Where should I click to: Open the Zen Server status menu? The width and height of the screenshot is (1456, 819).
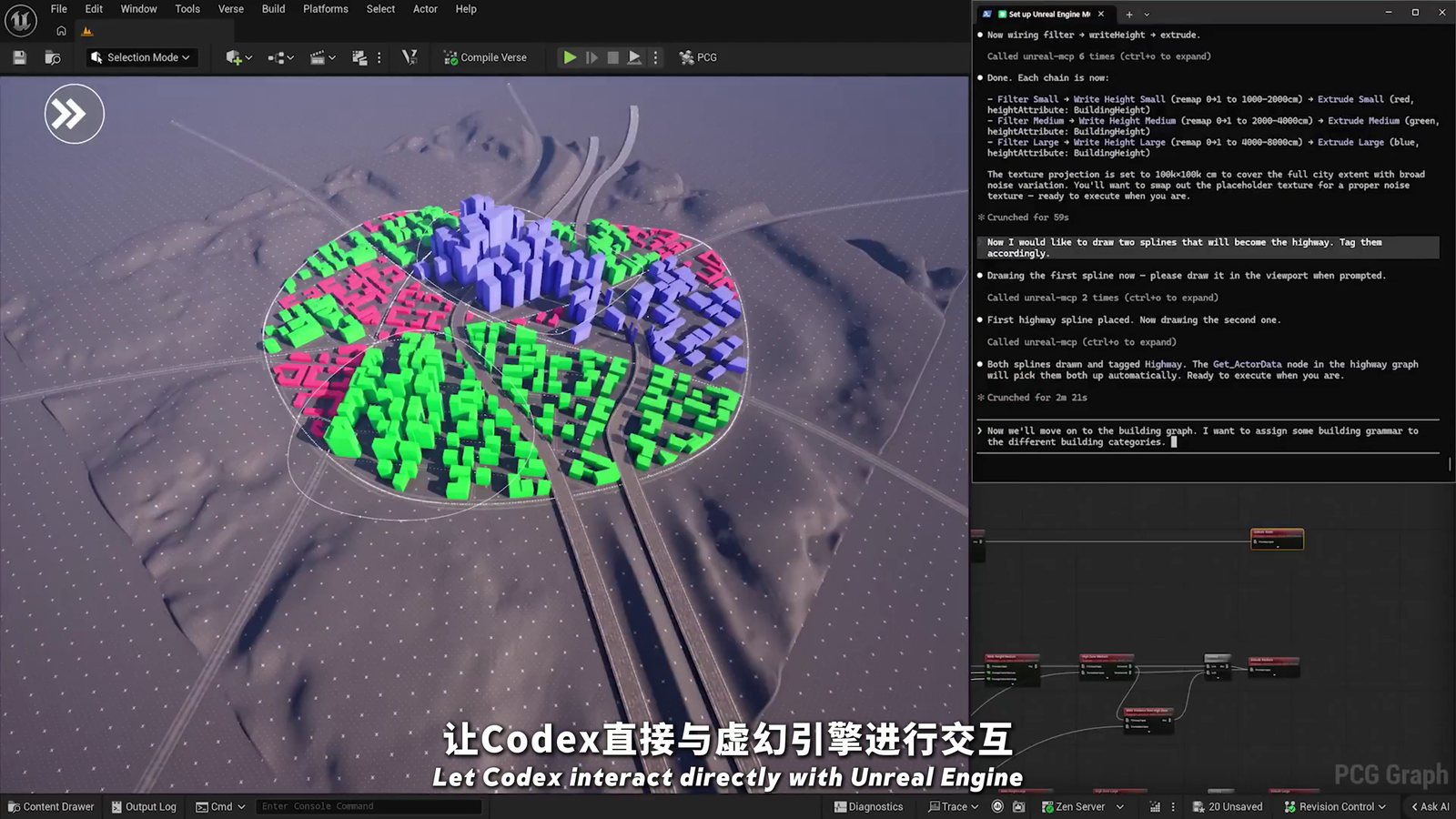pyautogui.click(x=1082, y=806)
